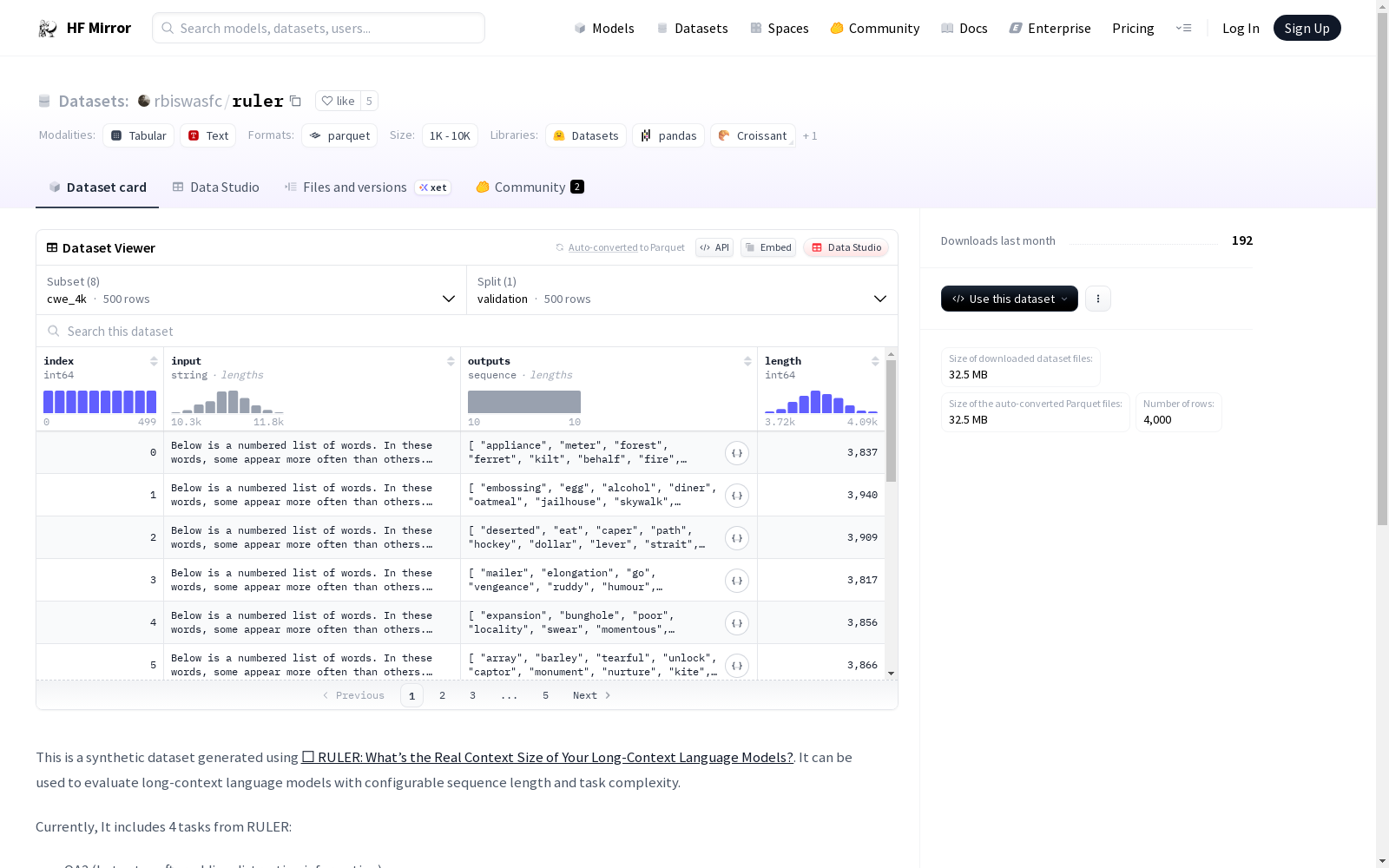Viewport: 1389px width, 868px height.
Task: Click the search magnifier icon in top bar
Action: pyautogui.click(x=168, y=28)
